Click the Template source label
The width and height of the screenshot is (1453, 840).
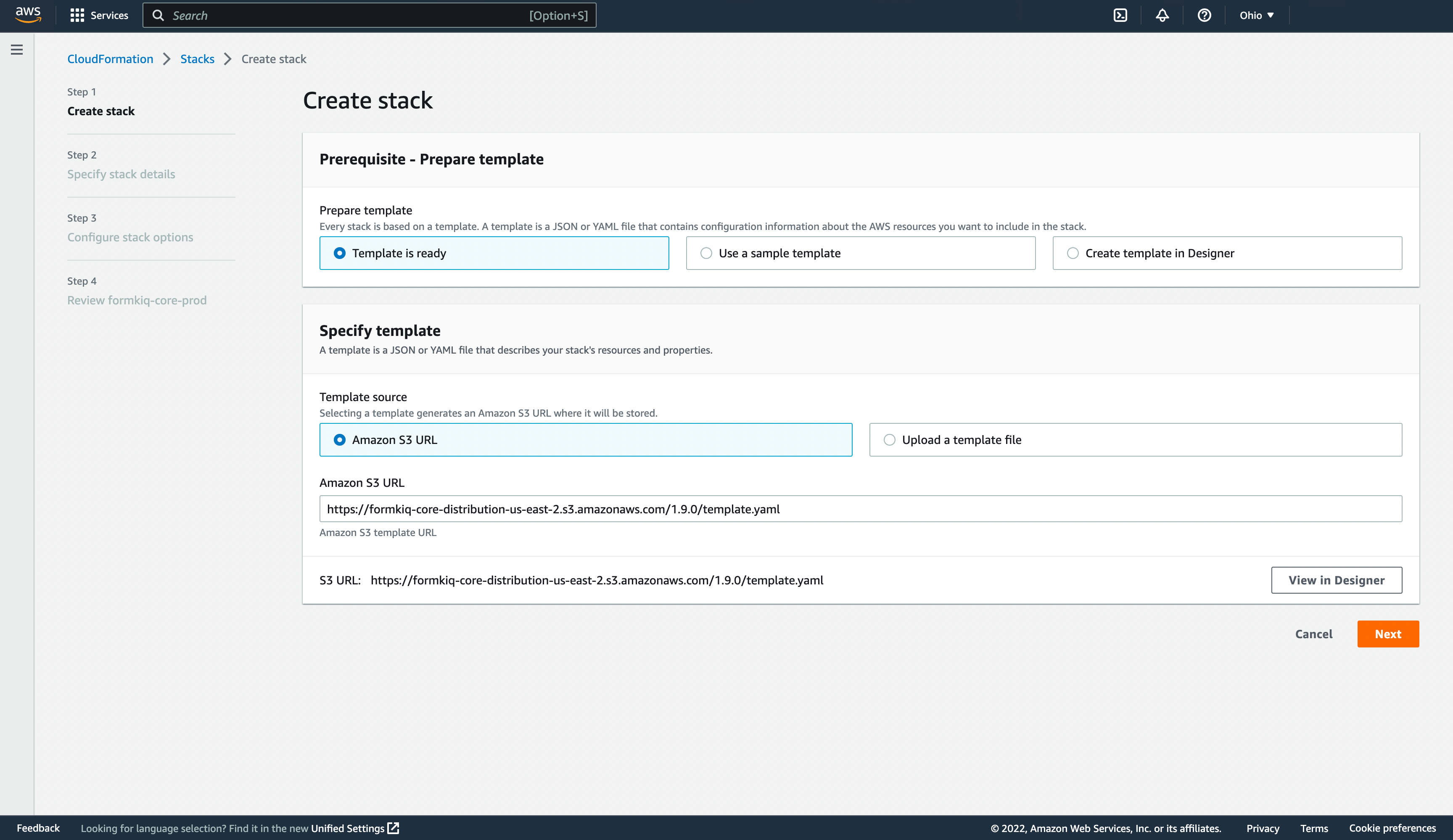(x=363, y=396)
